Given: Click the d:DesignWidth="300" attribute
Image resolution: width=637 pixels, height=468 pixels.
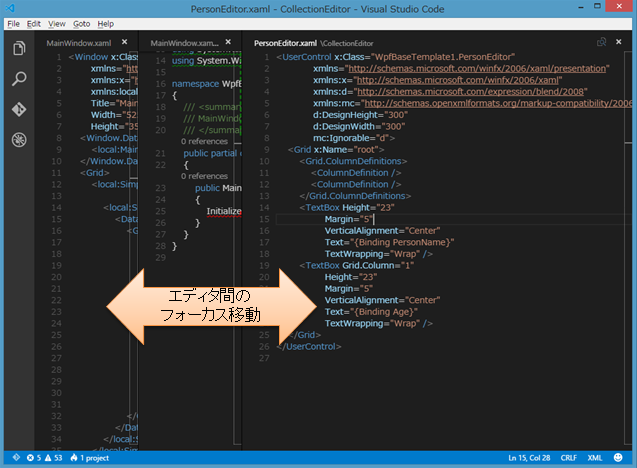Looking at the screenshot, I should [x=359, y=127].
